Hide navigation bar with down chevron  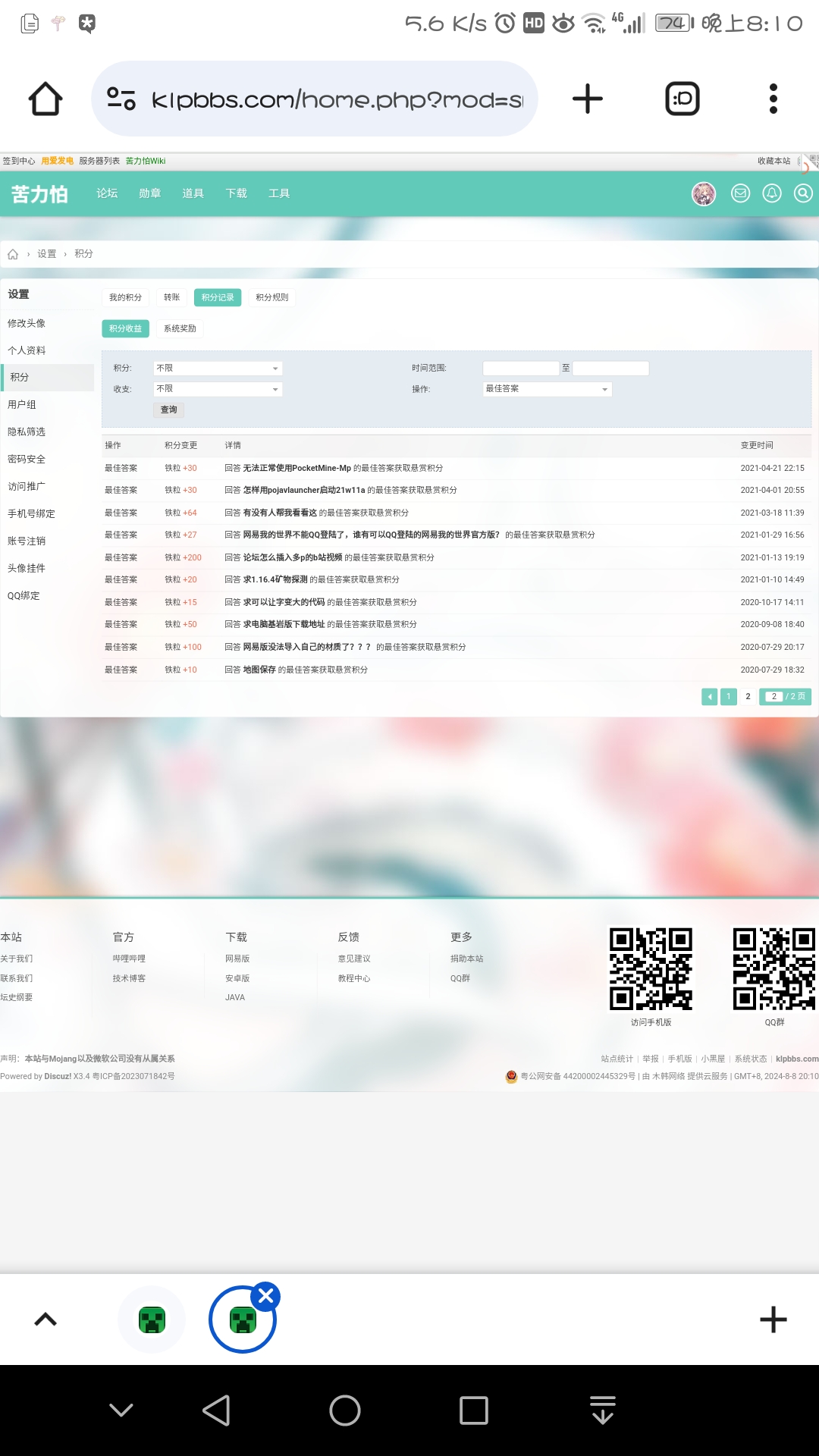point(121,1410)
